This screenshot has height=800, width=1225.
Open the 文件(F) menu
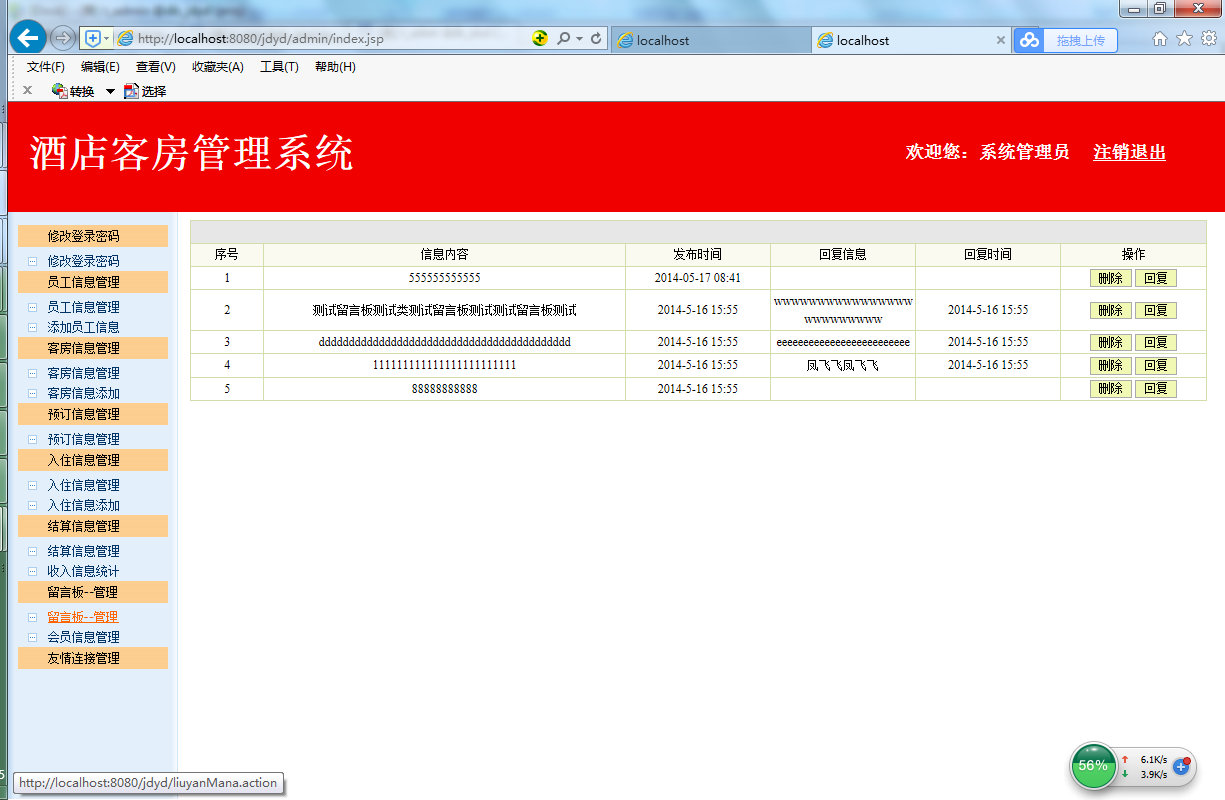(45, 67)
